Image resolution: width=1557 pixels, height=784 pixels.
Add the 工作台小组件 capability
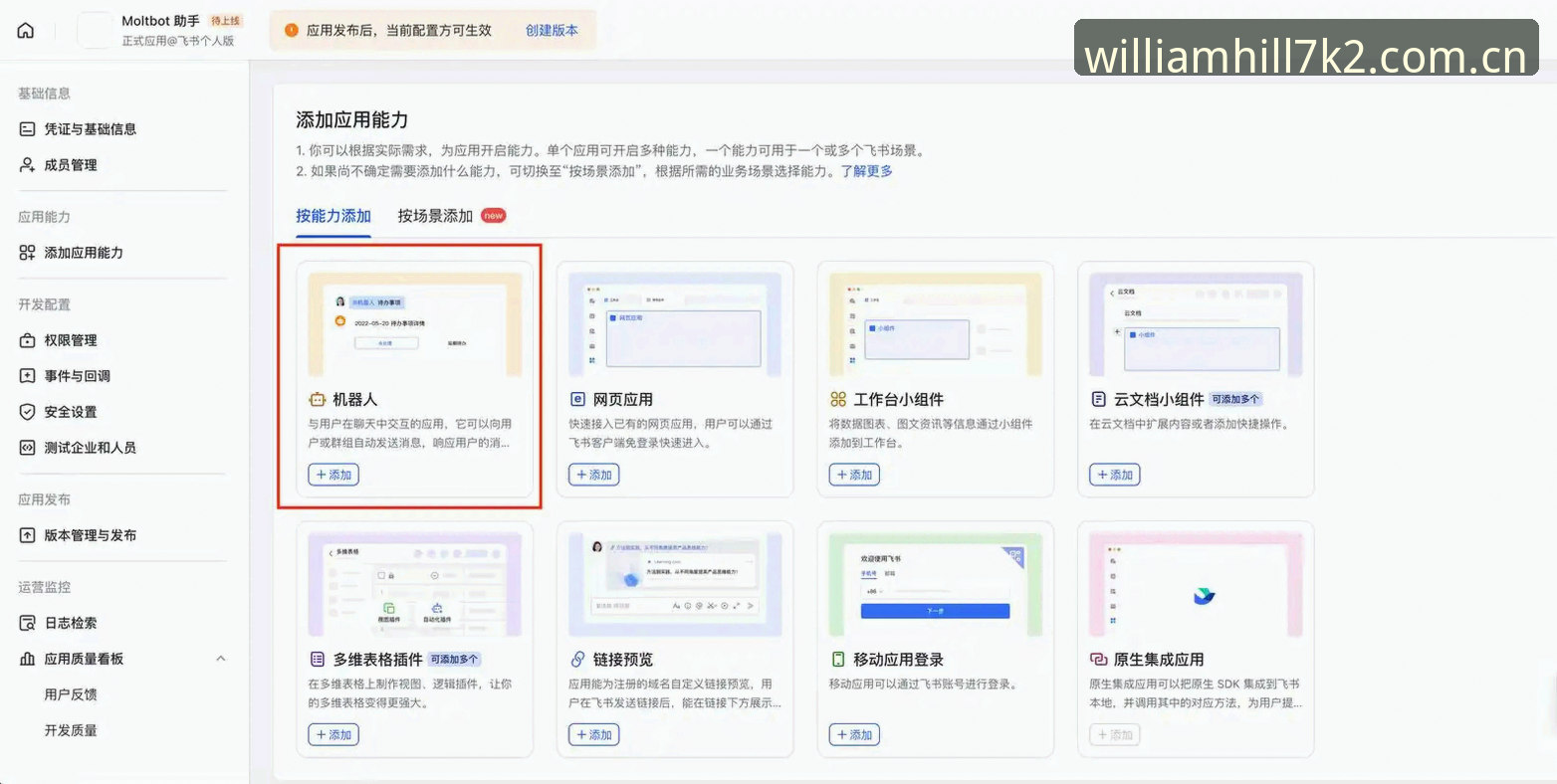click(x=854, y=475)
